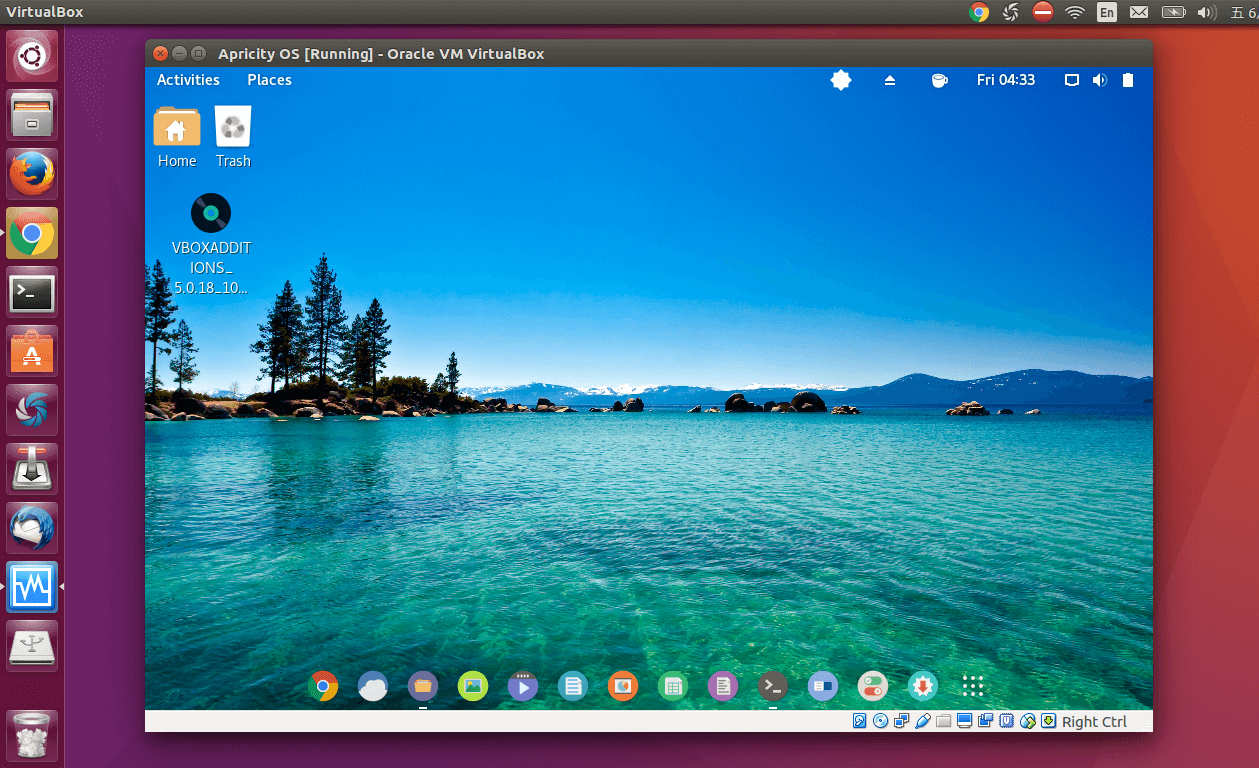Launch the file manager in the guest dock
1259x768 pixels.
423,686
